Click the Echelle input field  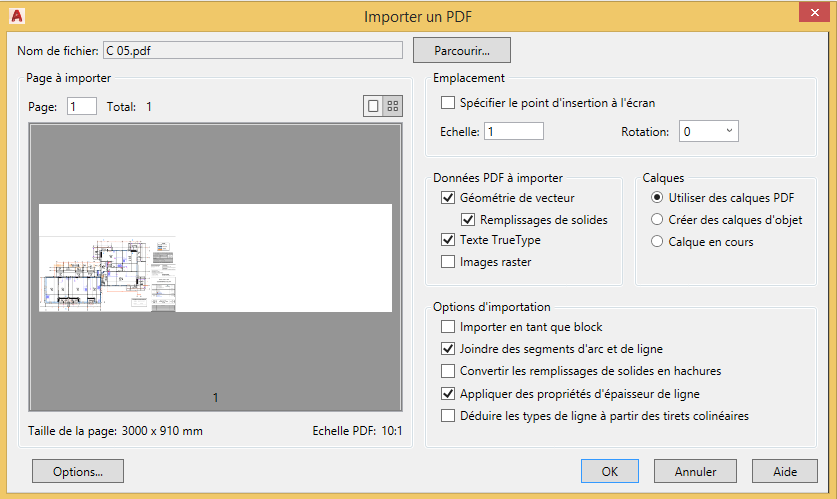tap(513, 131)
